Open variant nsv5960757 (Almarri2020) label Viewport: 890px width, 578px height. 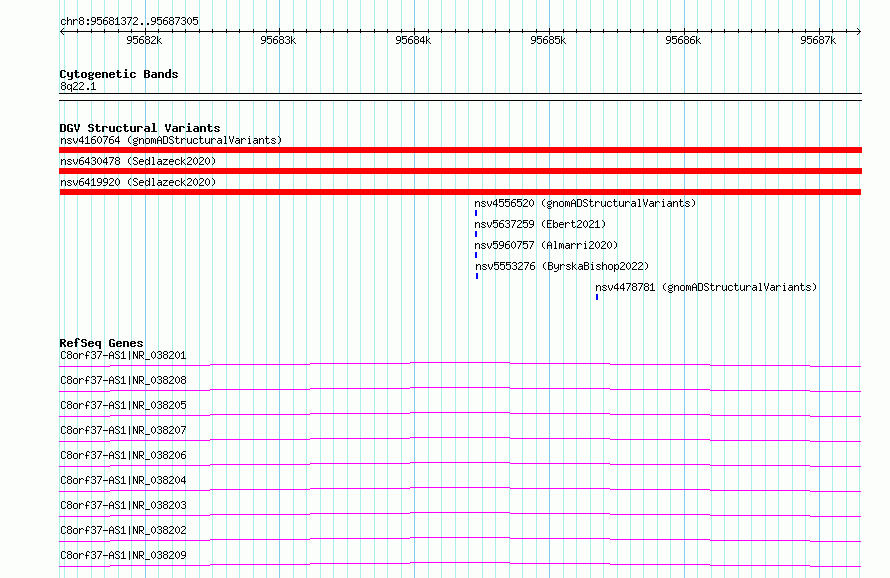(546, 245)
